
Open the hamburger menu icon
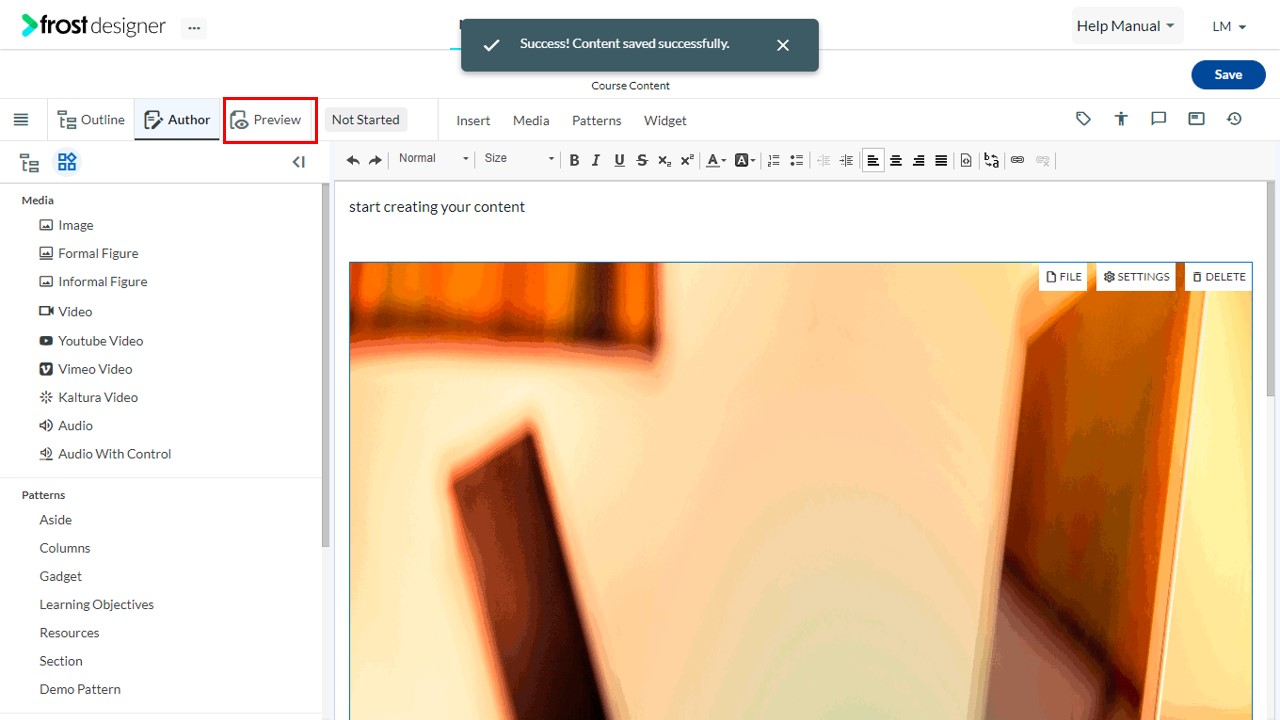[x=21, y=120]
